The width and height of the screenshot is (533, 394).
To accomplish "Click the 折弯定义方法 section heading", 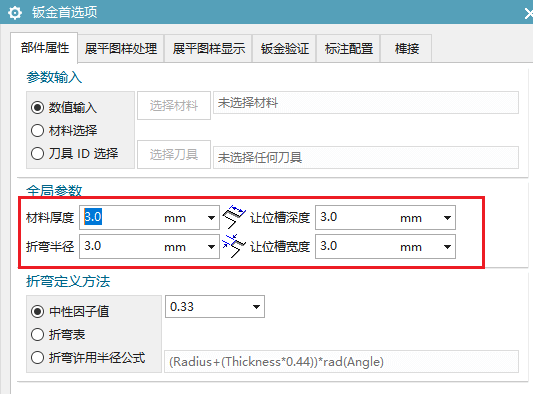I will coord(68,281).
